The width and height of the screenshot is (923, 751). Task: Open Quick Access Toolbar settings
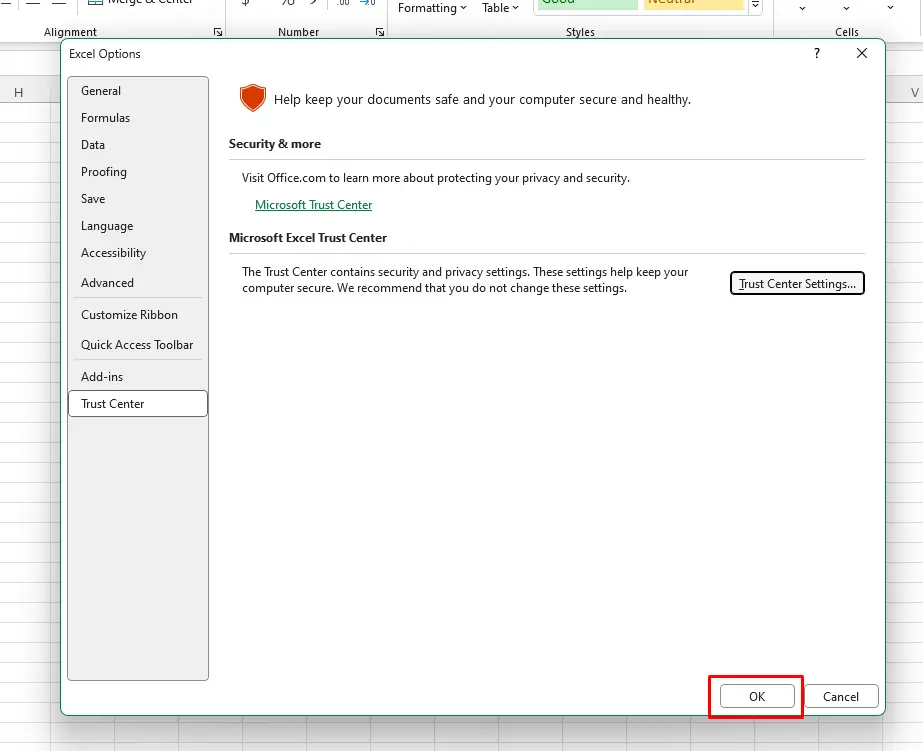coord(137,345)
